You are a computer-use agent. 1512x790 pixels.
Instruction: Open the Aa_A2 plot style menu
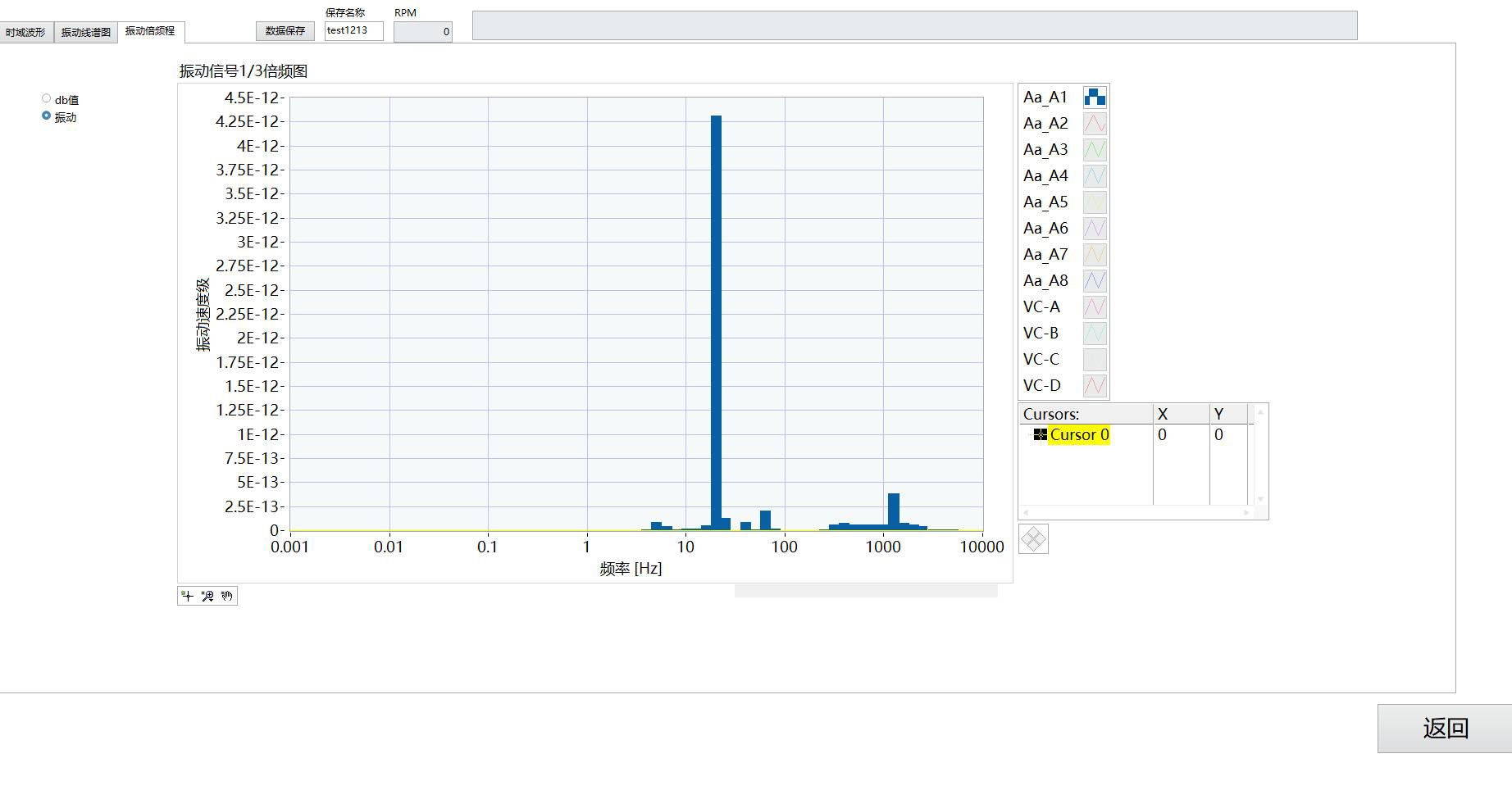tap(1095, 124)
